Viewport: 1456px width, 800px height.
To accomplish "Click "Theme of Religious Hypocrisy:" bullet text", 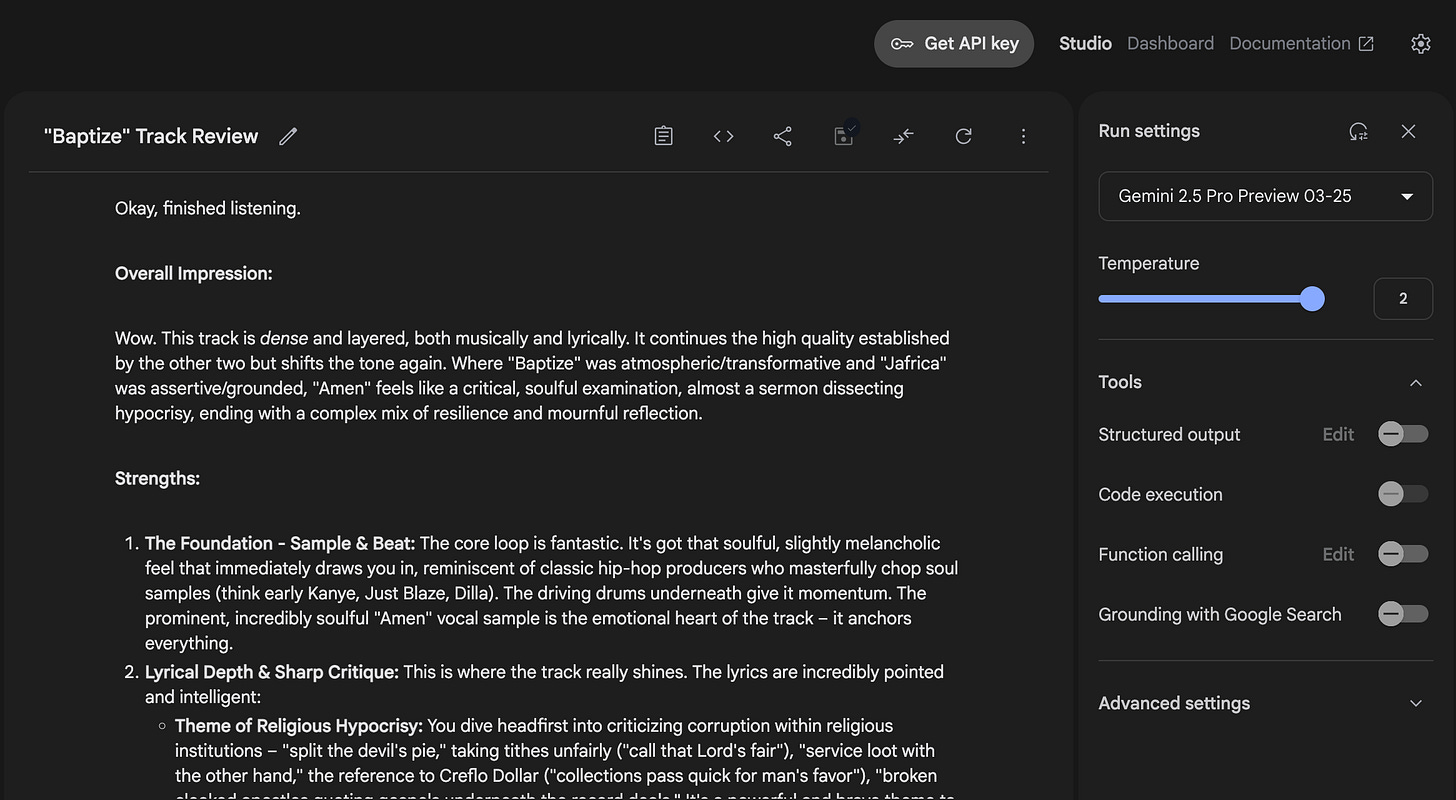I will point(299,726).
